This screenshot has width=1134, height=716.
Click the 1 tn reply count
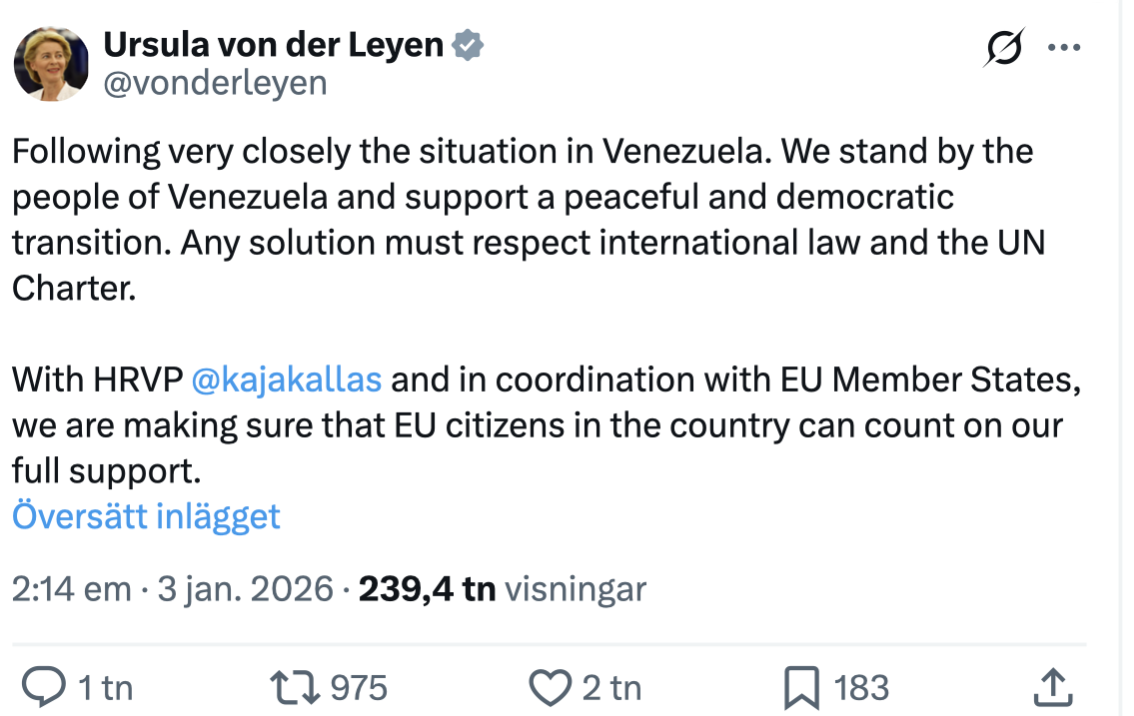coord(105,688)
